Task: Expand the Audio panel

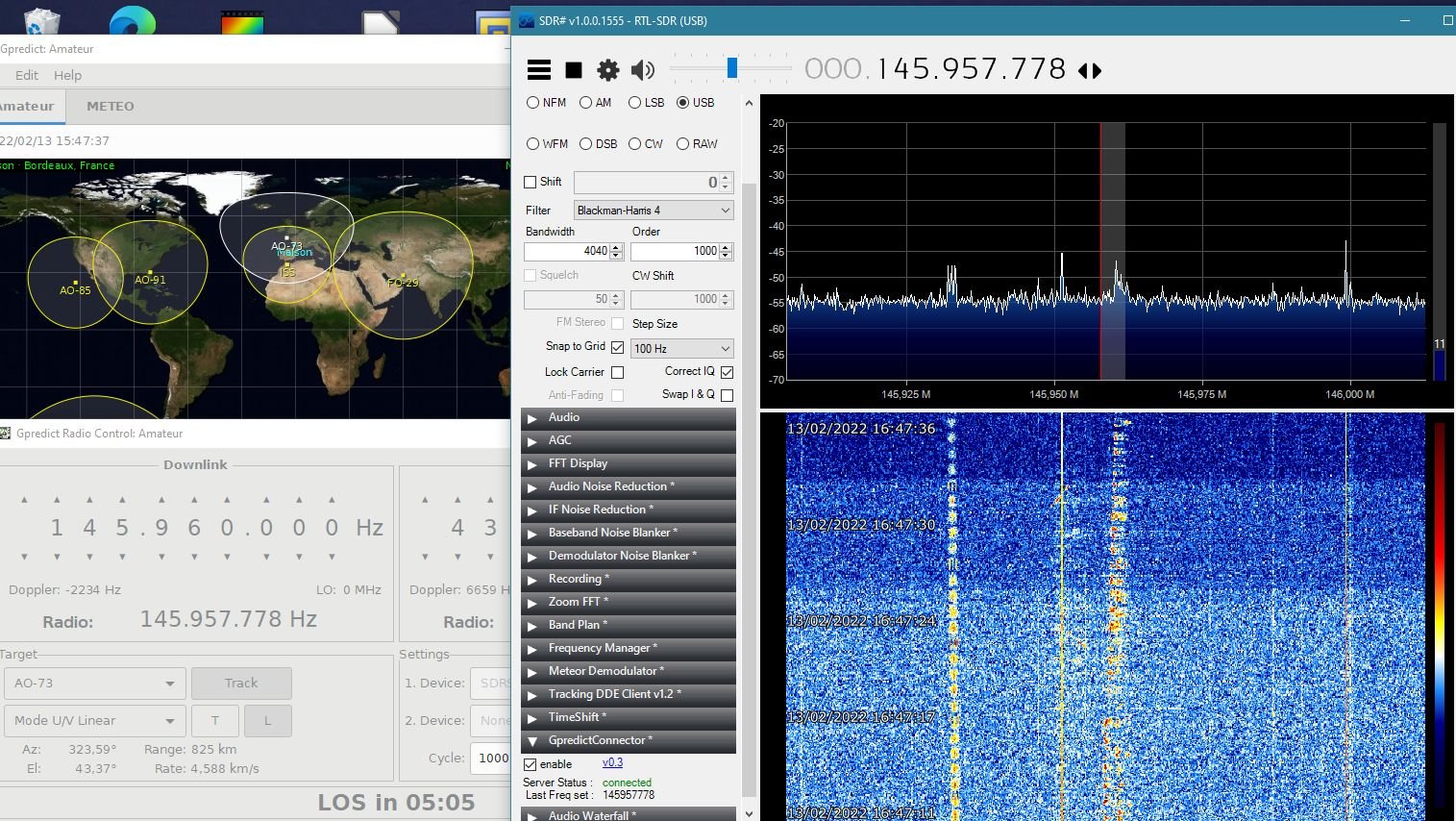Action: click(629, 418)
